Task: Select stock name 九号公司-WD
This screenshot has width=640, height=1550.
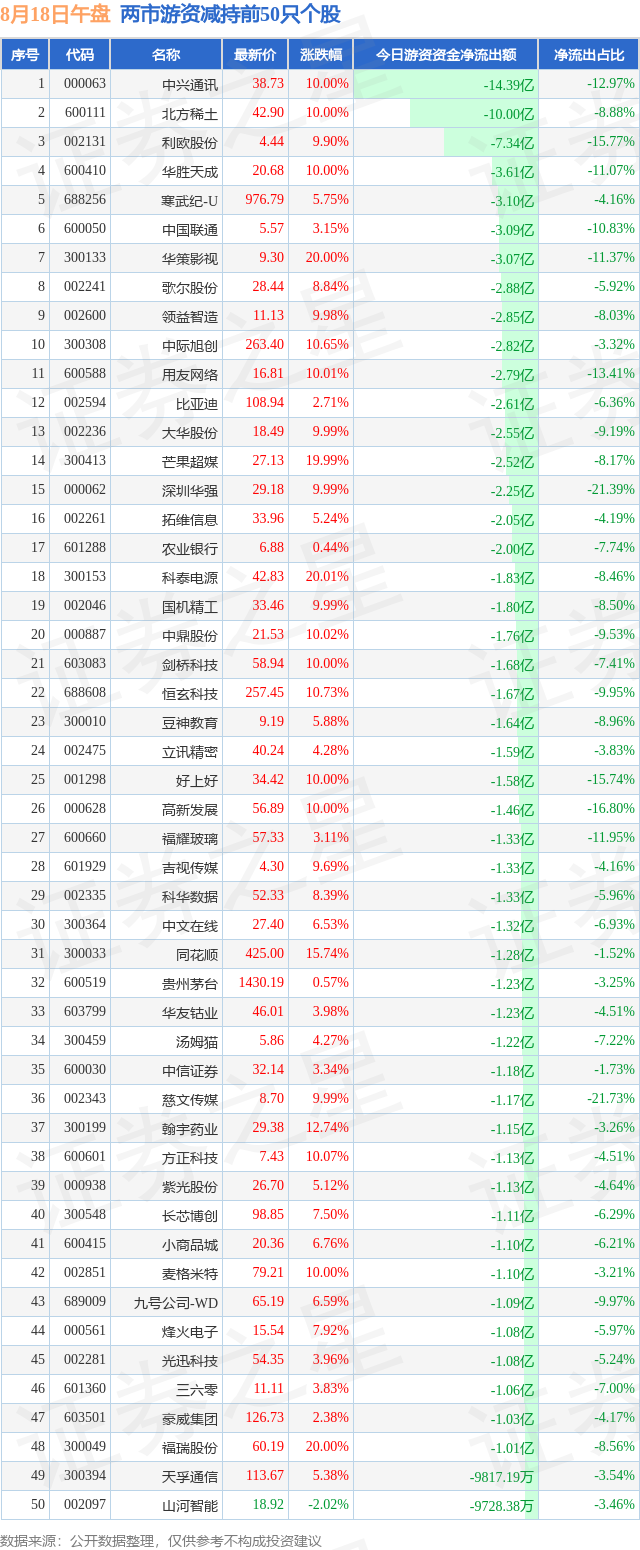Action: click(176, 1302)
